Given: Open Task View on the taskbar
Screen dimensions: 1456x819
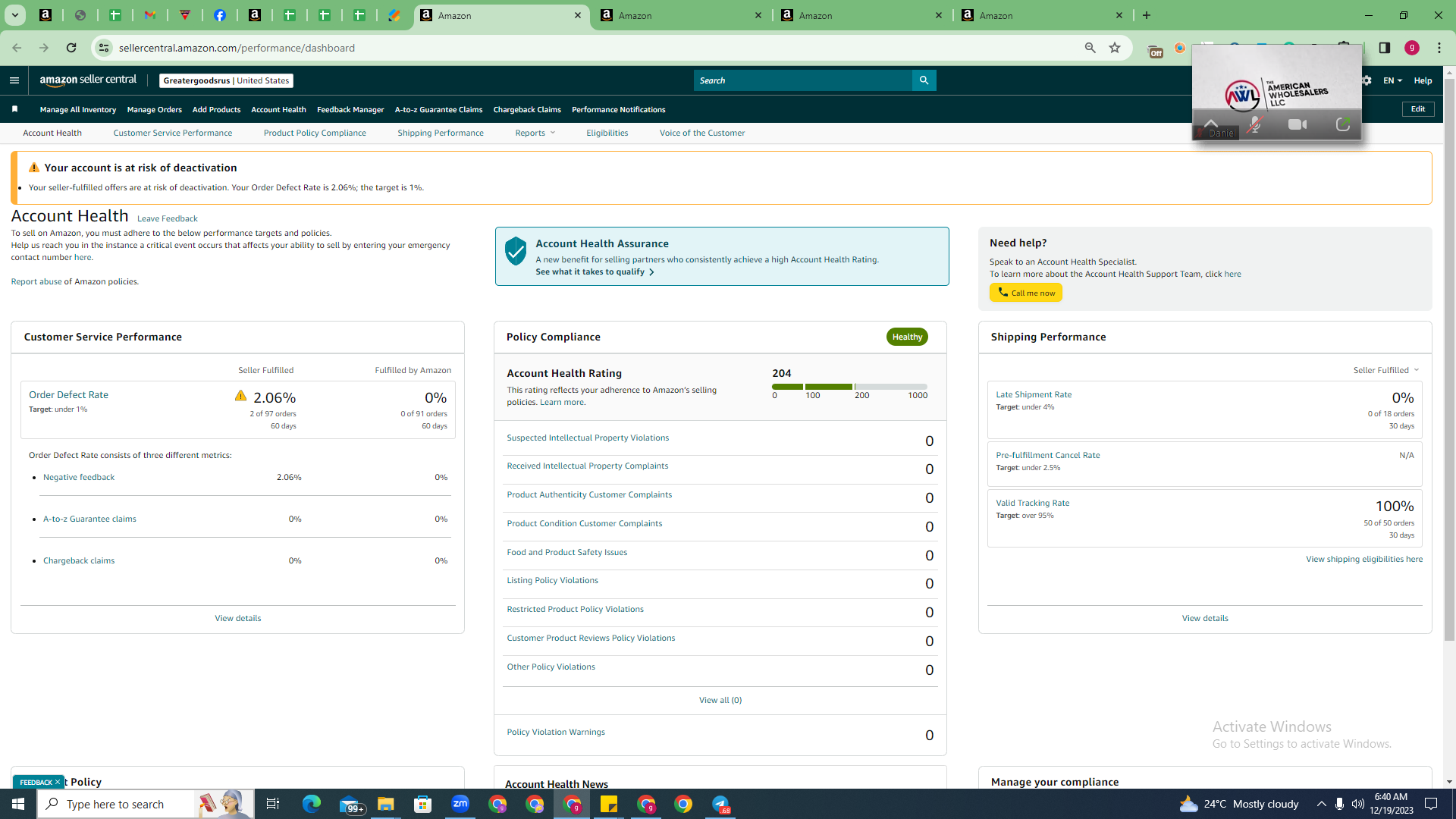Looking at the screenshot, I should [x=273, y=804].
